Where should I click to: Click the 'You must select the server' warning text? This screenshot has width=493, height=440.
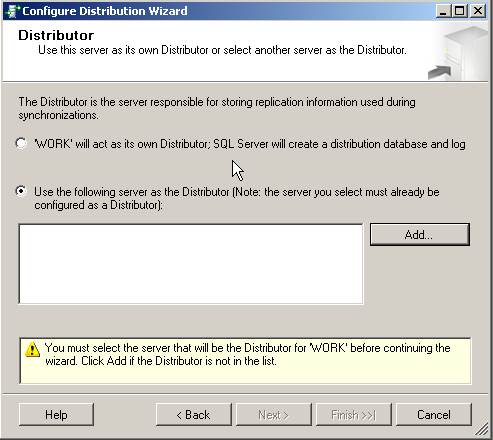pyautogui.click(x=248, y=354)
